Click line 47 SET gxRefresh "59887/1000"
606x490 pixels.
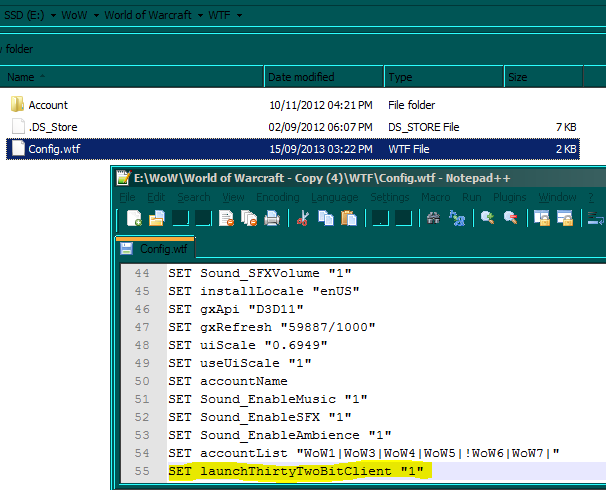tap(272, 327)
